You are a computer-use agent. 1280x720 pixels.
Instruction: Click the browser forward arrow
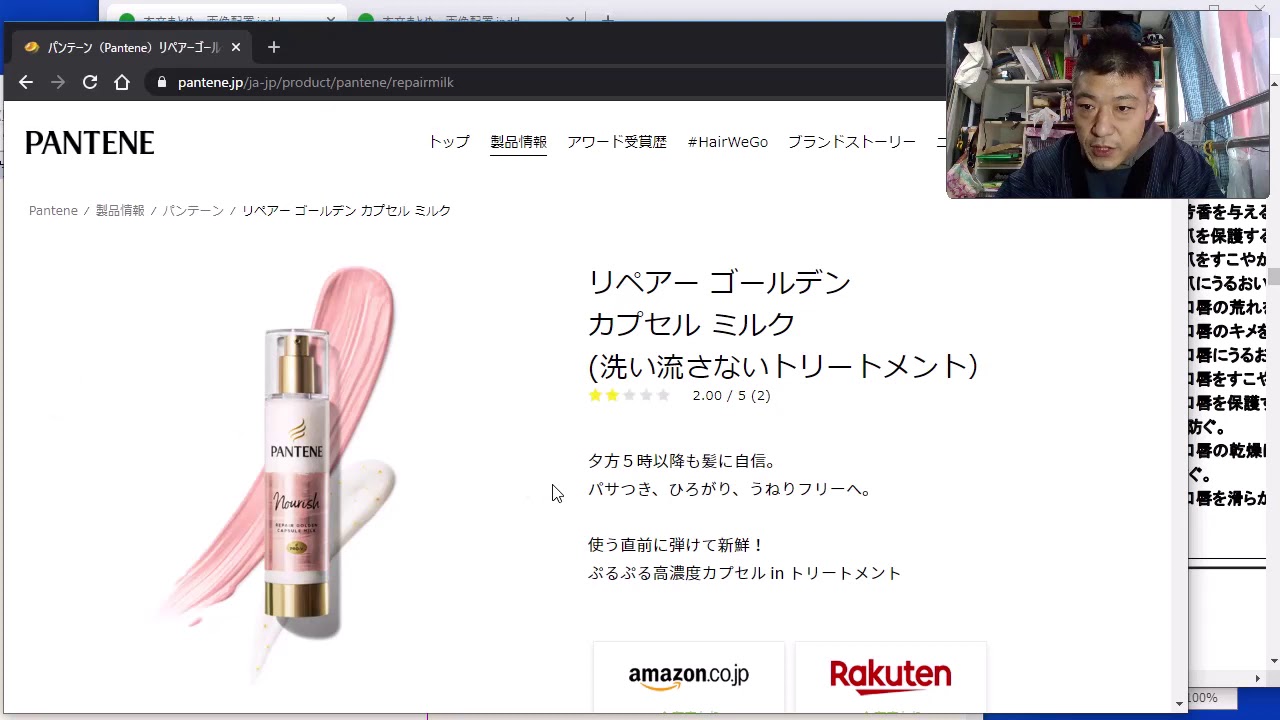pyautogui.click(x=58, y=82)
